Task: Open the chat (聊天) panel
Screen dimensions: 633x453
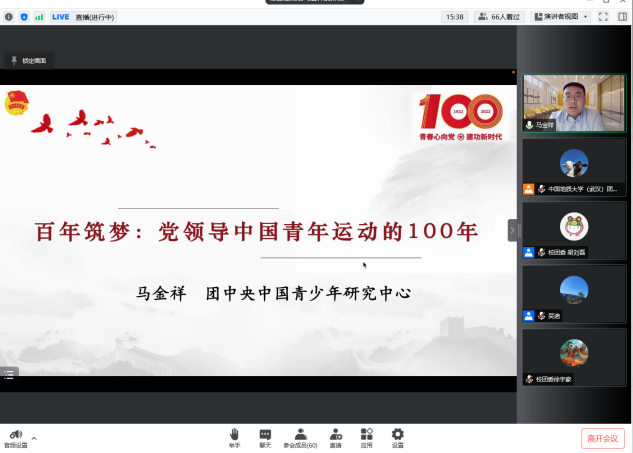Action: 265,436
